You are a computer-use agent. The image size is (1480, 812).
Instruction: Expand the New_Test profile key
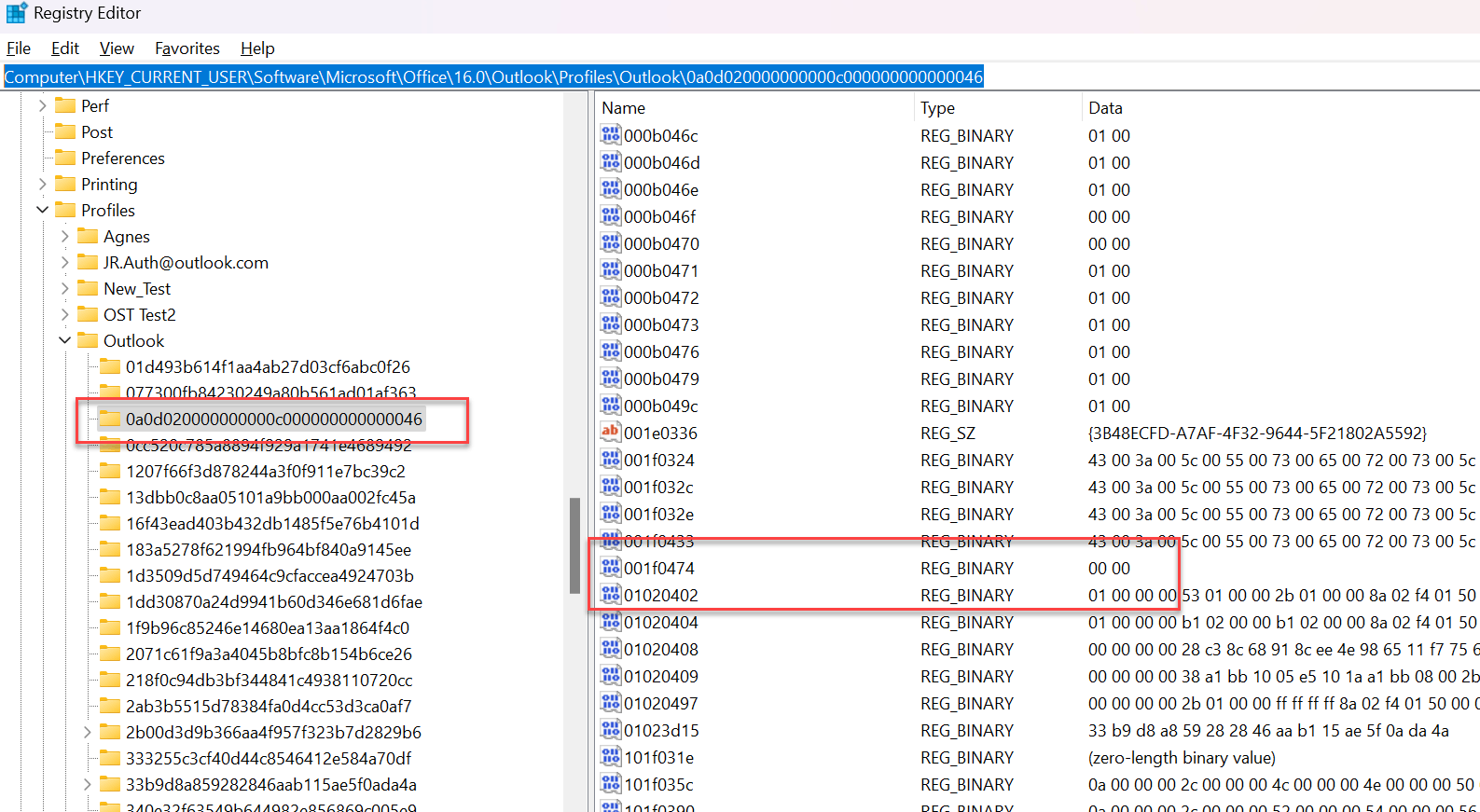pos(64,289)
